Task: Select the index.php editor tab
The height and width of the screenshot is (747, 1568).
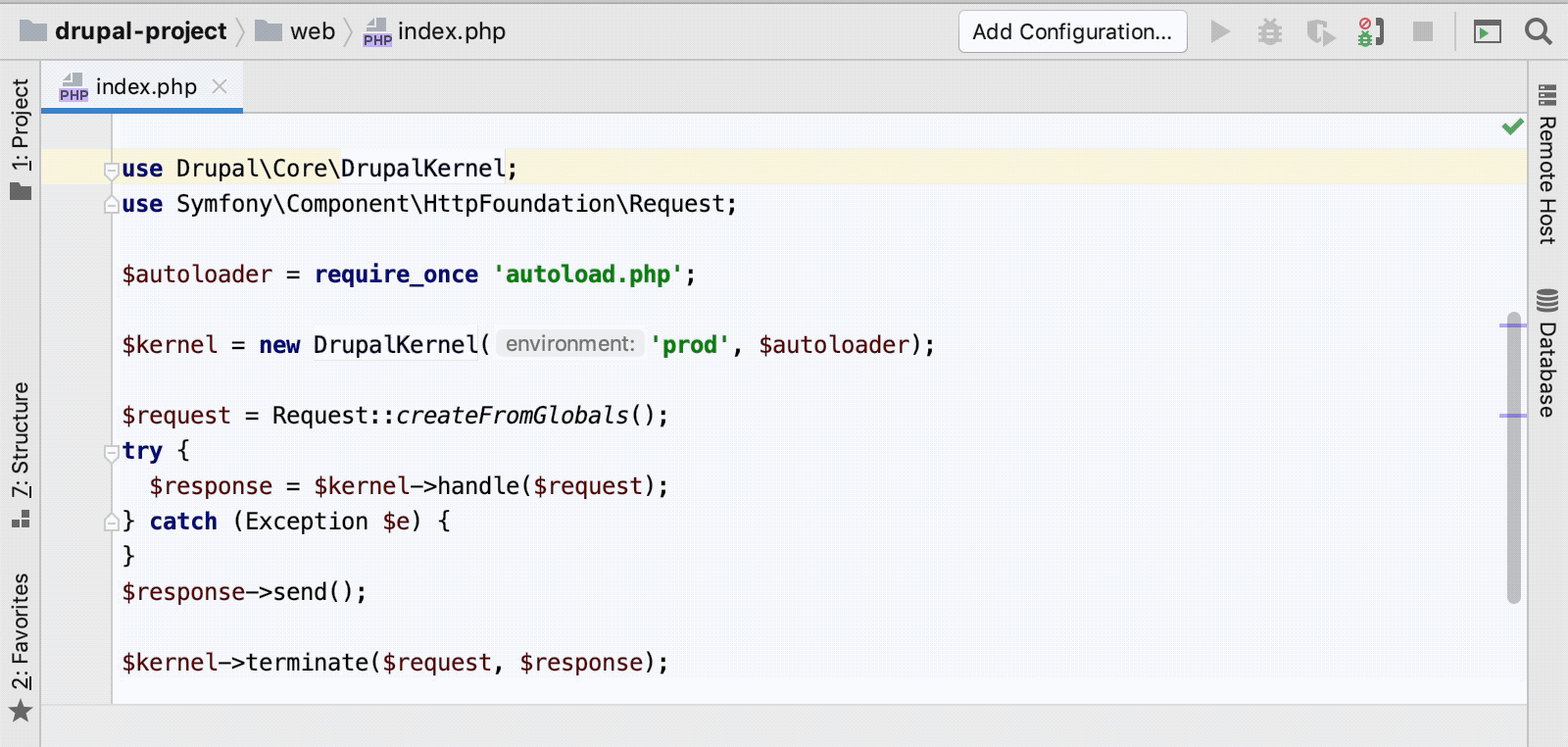Action: (x=145, y=87)
